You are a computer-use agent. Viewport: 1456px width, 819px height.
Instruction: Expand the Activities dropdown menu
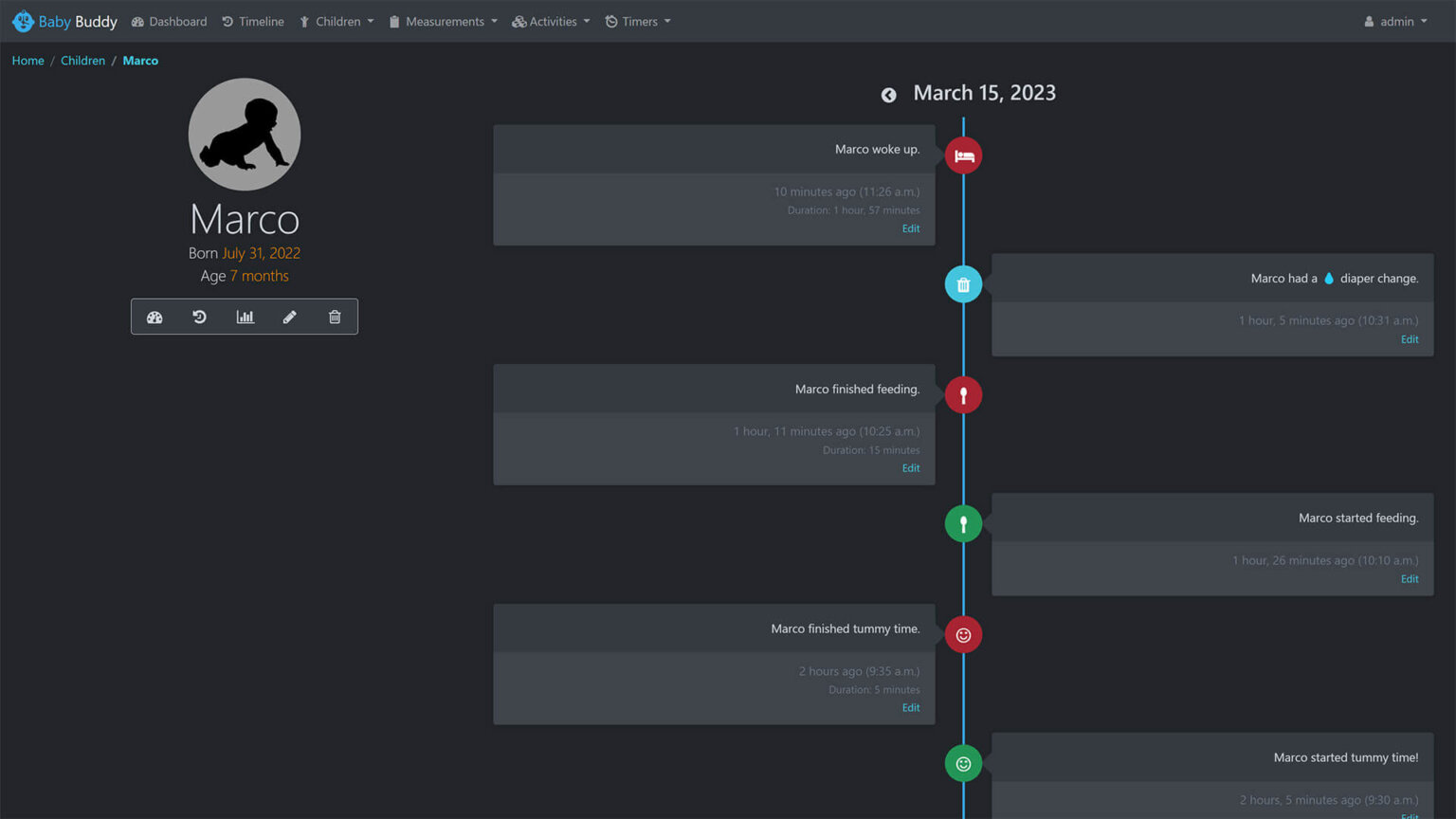[551, 21]
